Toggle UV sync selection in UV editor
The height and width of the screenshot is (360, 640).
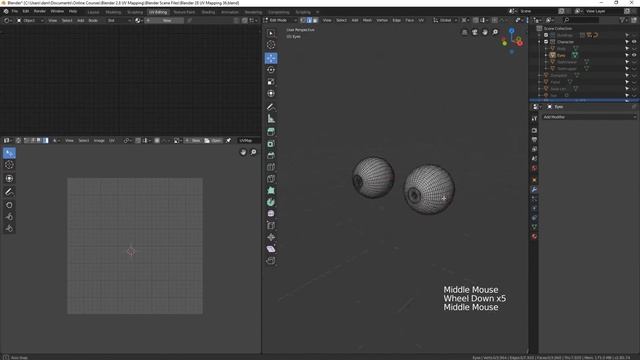pyautogui.click(x=18, y=140)
